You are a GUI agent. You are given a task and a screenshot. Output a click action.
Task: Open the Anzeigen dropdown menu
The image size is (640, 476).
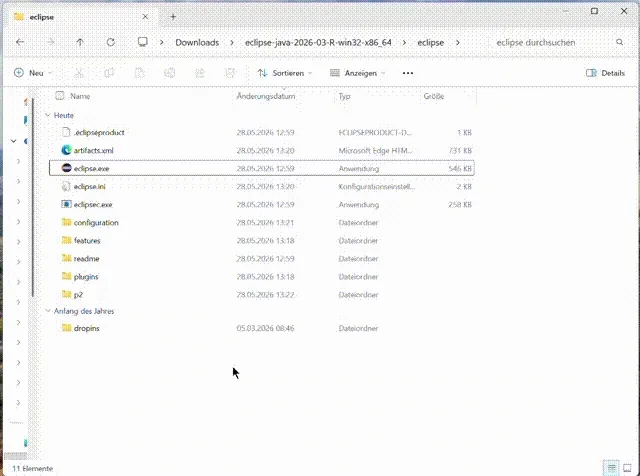[x=358, y=73]
